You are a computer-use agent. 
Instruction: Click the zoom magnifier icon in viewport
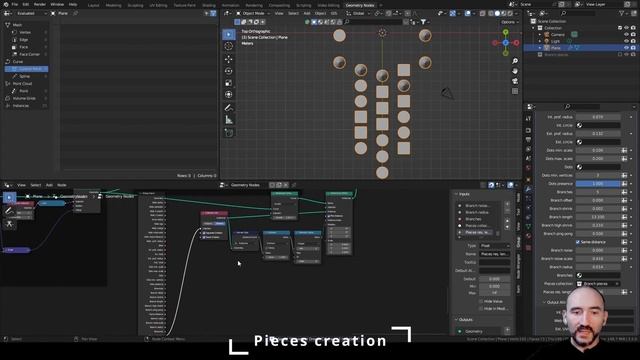(515, 61)
